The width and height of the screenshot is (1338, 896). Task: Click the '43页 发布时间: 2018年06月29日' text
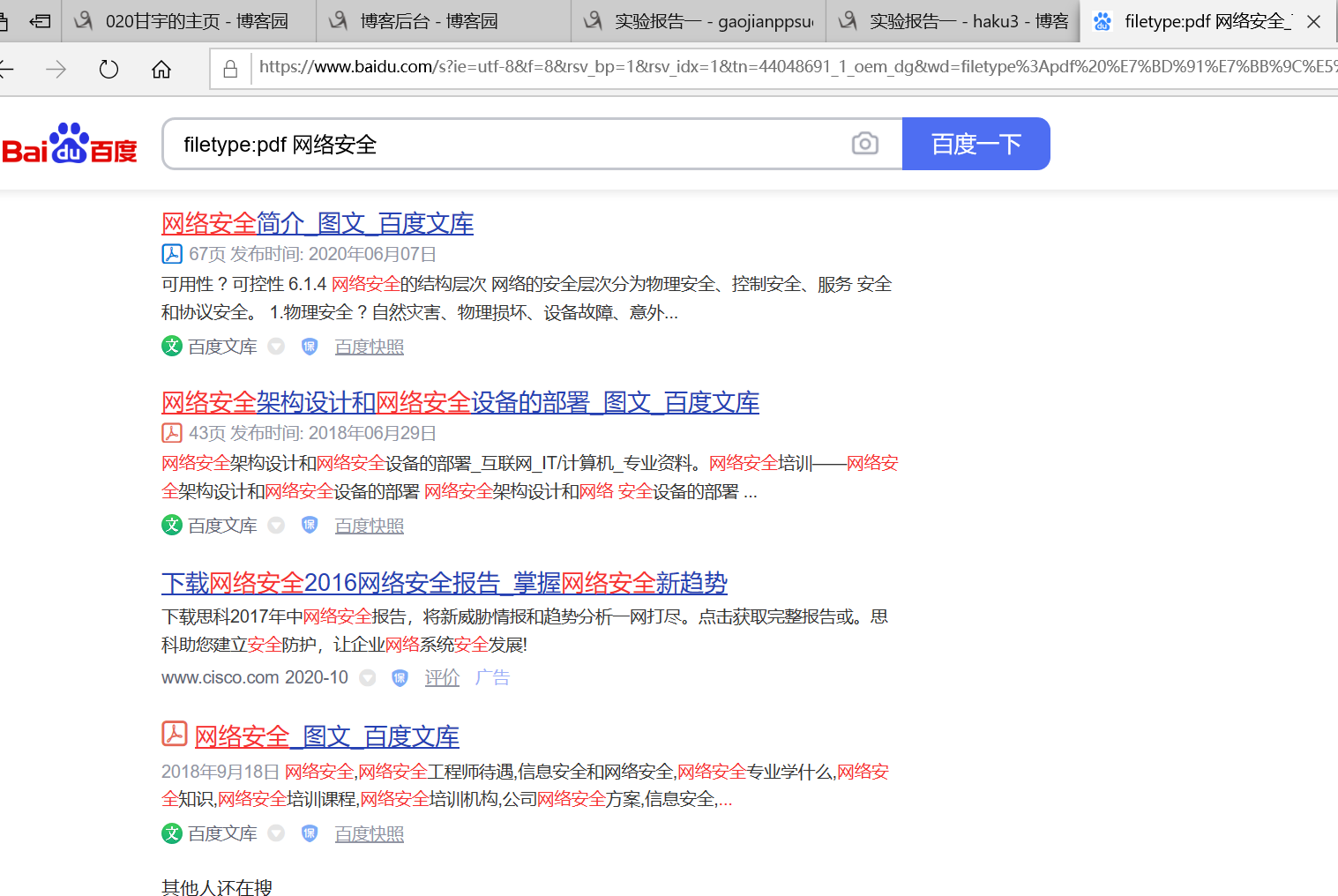point(313,433)
